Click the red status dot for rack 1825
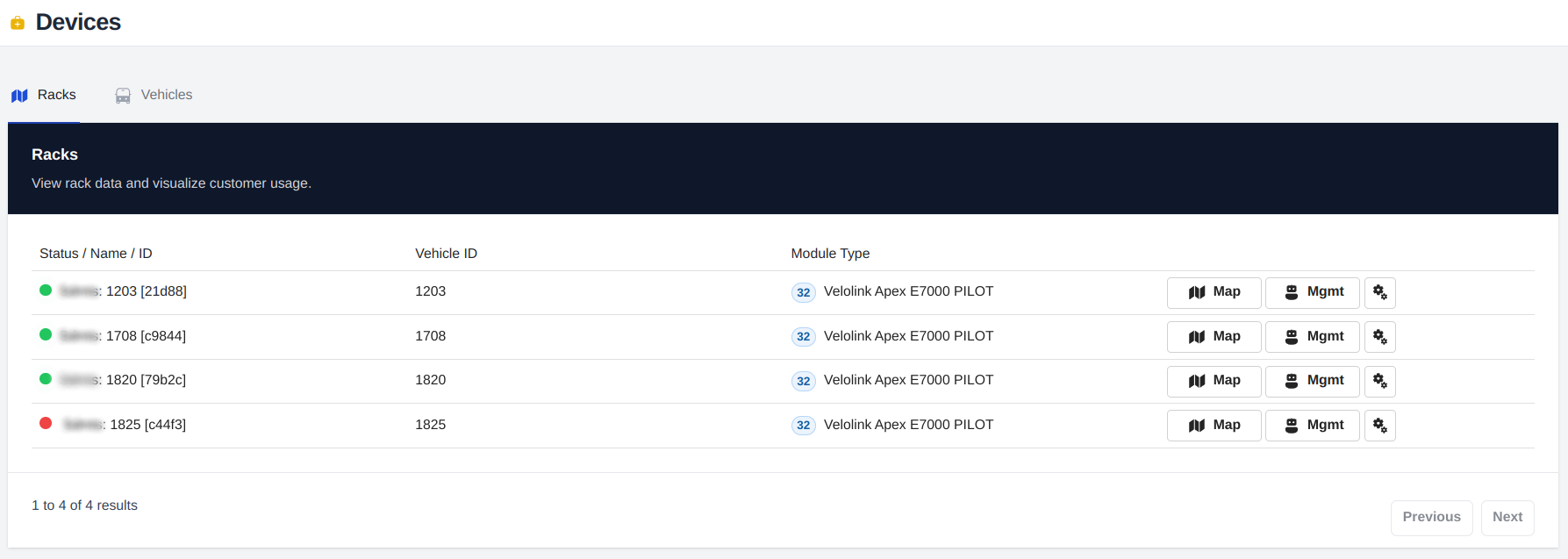Image resolution: width=1568 pixels, height=559 pixels. click(x=46, y=424)
